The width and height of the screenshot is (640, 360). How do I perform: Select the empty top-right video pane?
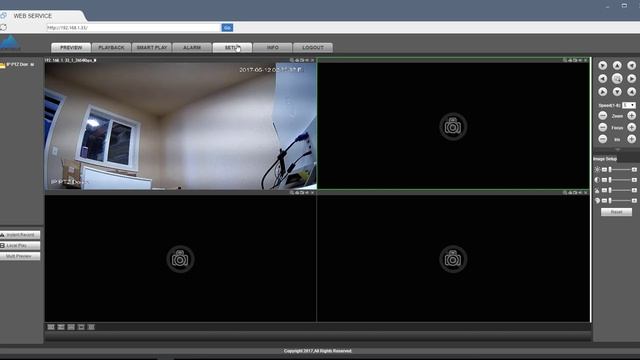pyautogui.click(x=453, y=126)
